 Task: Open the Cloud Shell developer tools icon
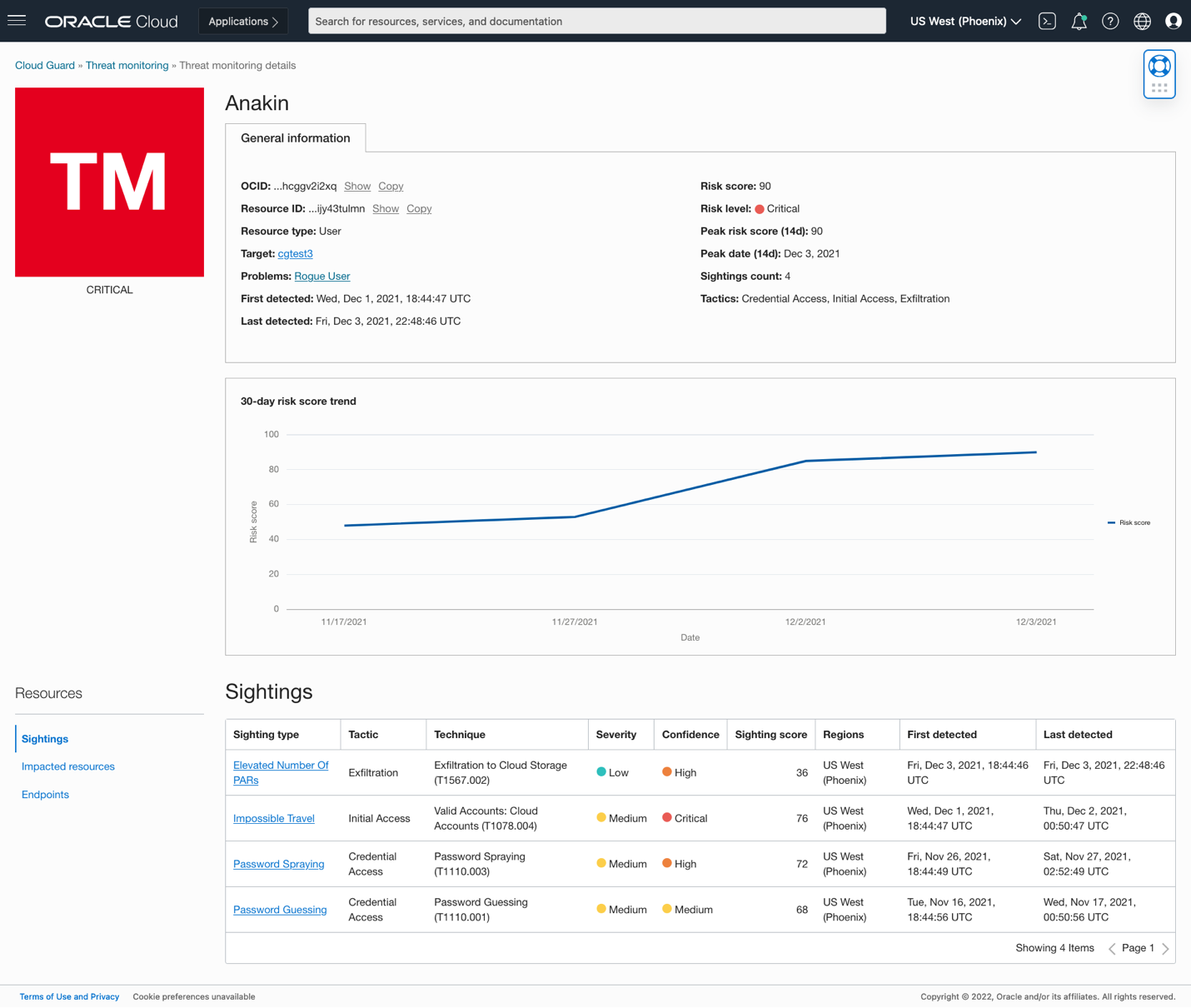[x=1047, y=22]
